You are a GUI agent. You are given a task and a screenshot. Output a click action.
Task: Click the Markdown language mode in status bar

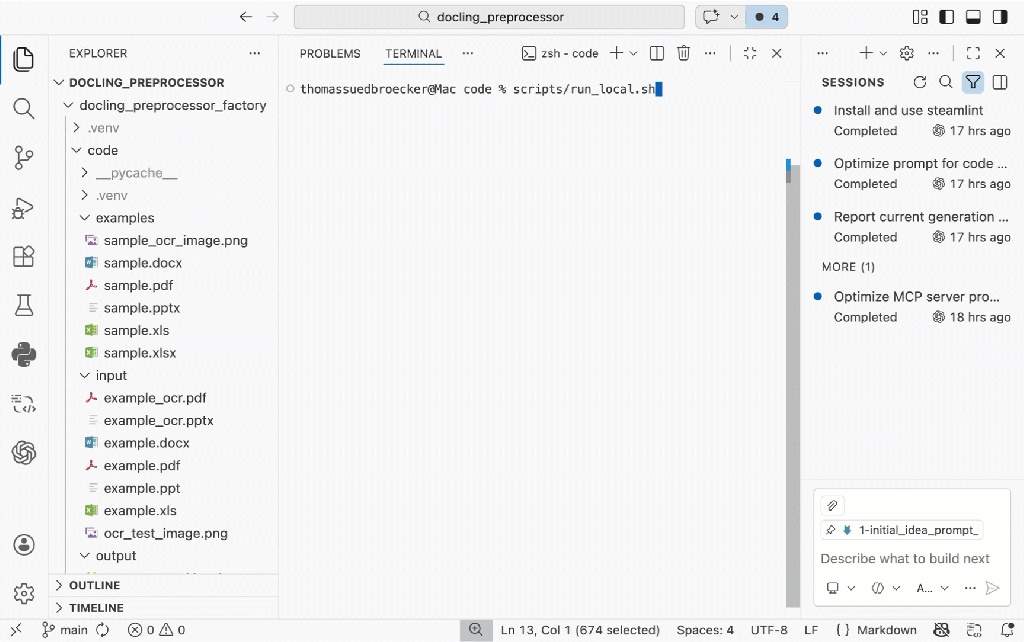pyautogui.click(x=886, y=630)
